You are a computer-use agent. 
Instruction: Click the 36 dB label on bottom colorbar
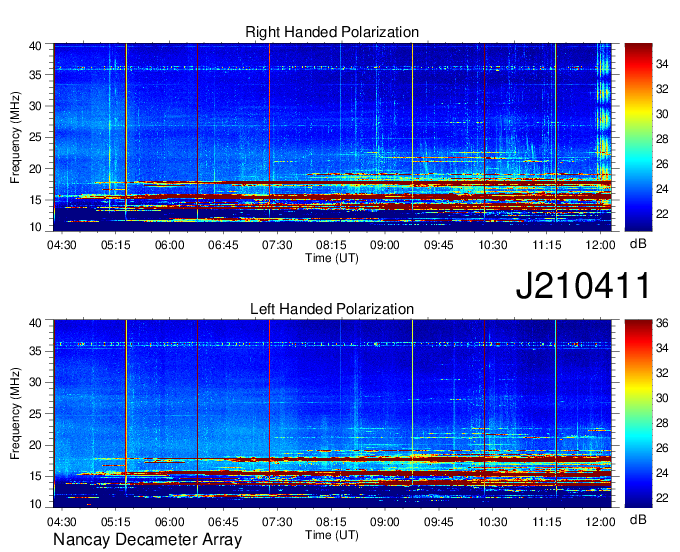click(x=662, y=323)
